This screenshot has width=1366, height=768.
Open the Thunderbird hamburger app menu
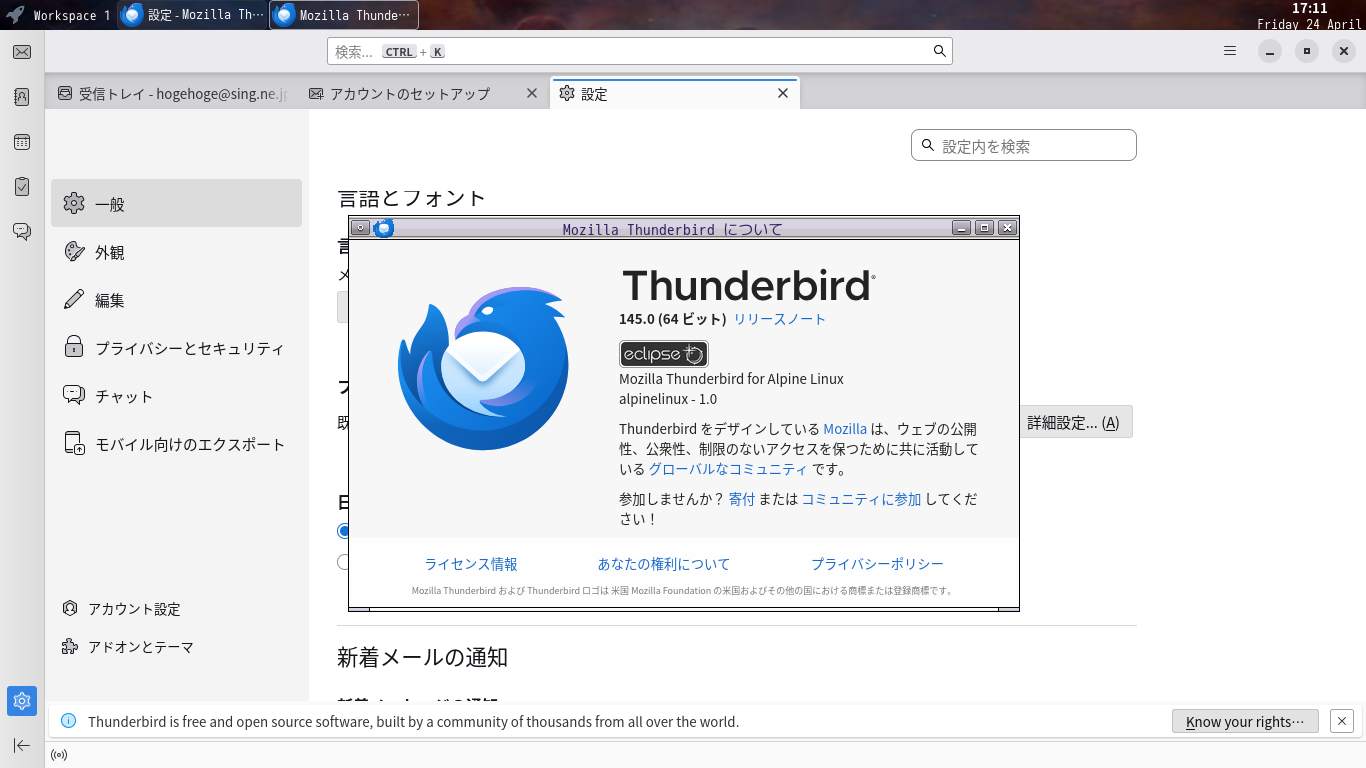(x=1230, y=51)
